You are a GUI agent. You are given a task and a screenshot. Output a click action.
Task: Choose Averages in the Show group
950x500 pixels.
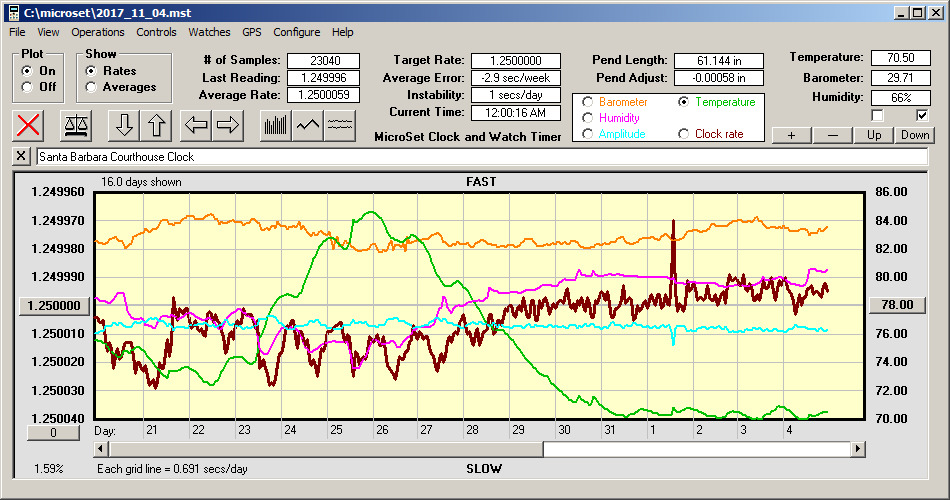tap(92, 87)
